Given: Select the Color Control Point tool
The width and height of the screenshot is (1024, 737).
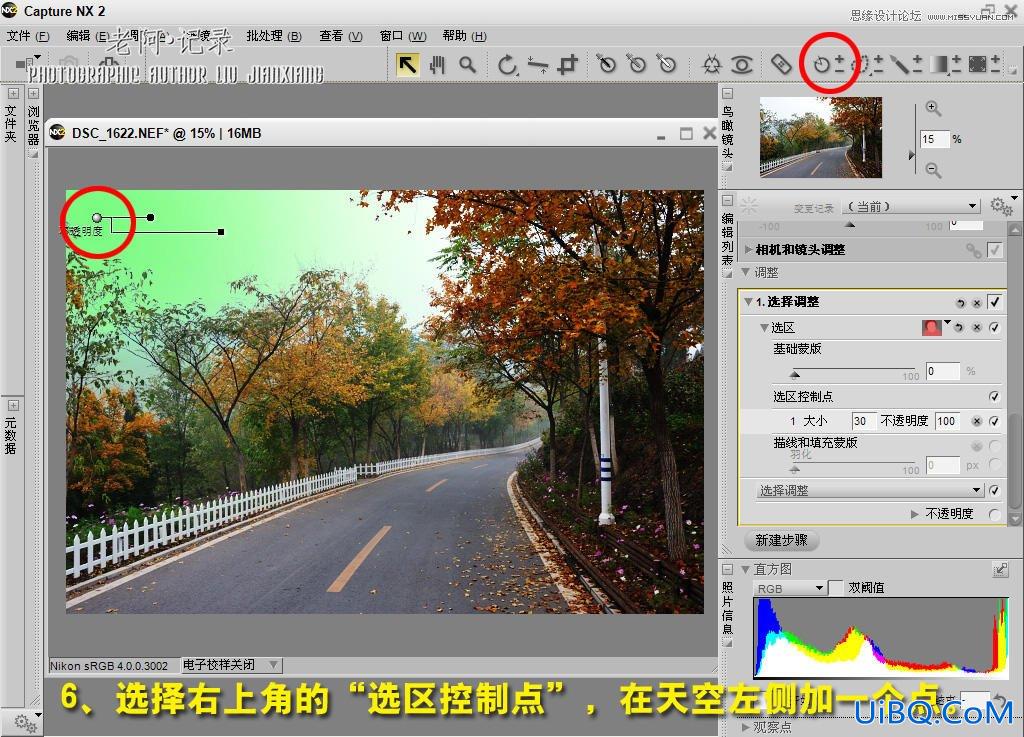Looking at the screenshot, I should click(711, 65).
